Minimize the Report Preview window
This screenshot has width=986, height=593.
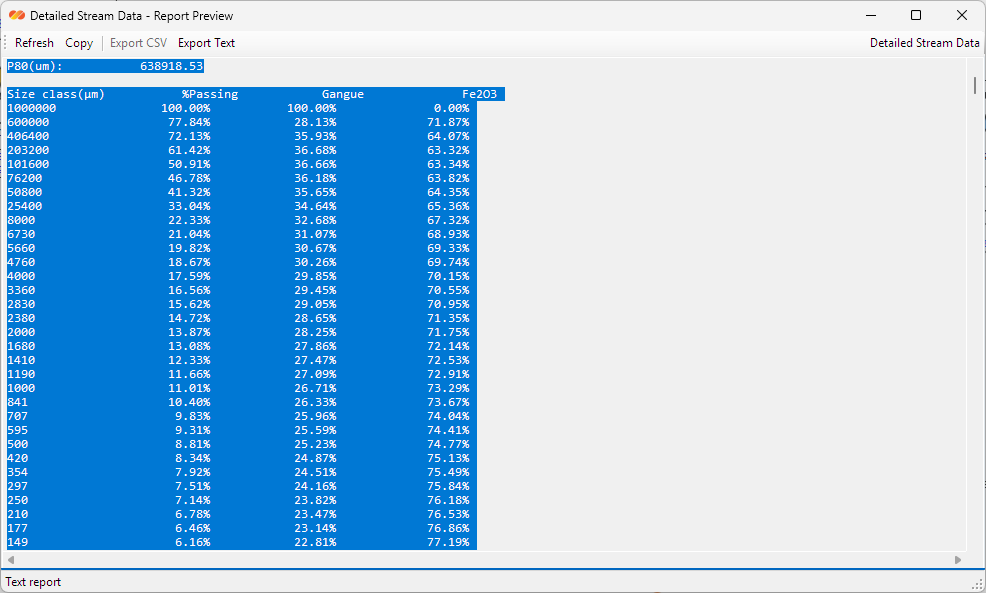click(871, 16)
